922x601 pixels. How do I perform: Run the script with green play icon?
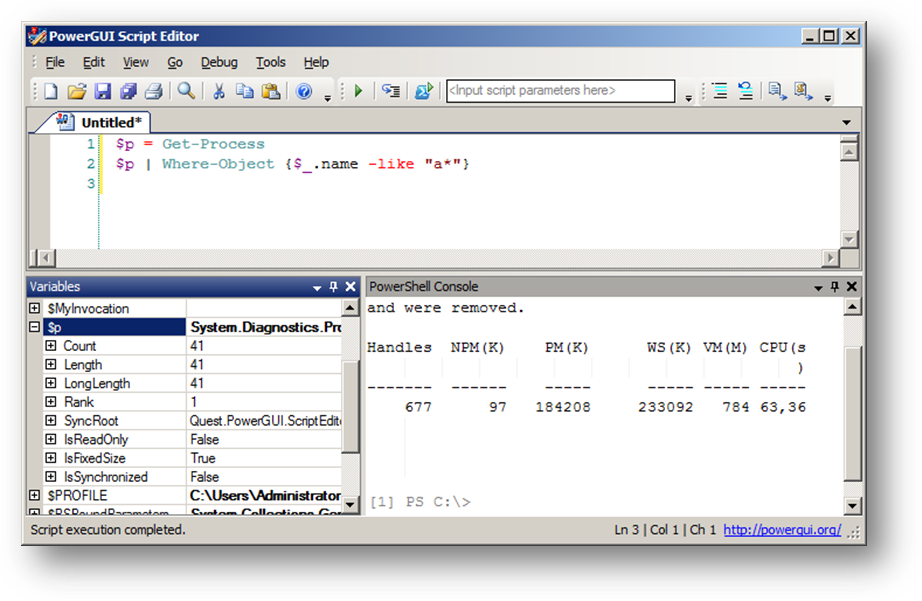pyautogui.click(x=358, y=91)
